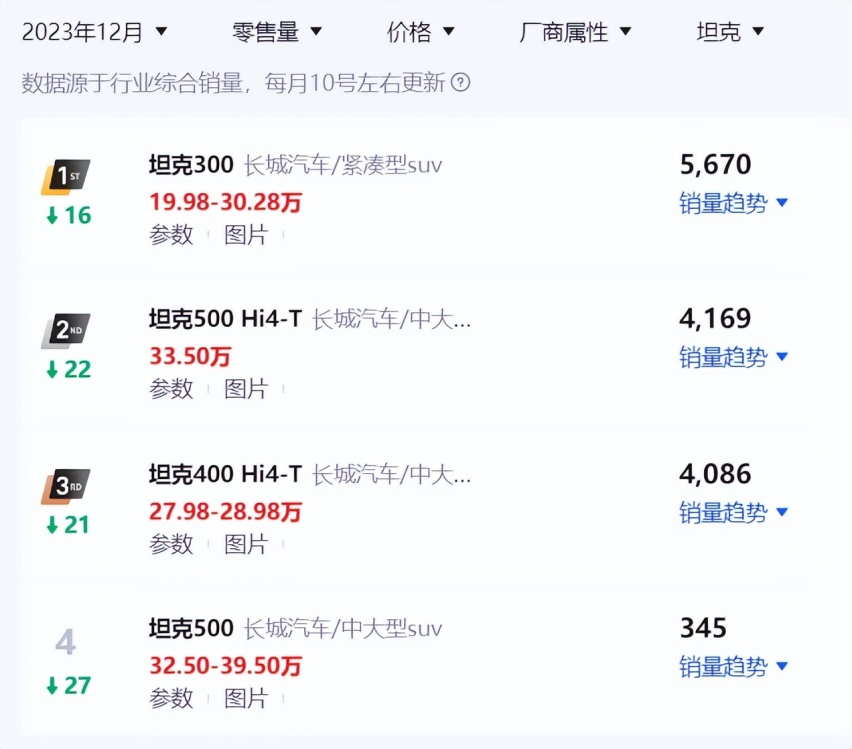Click 长城汽车/紧凑型suv category text
Image resolution: width=852 pixels, height=749 pixels.
click(x=343, y=165)
